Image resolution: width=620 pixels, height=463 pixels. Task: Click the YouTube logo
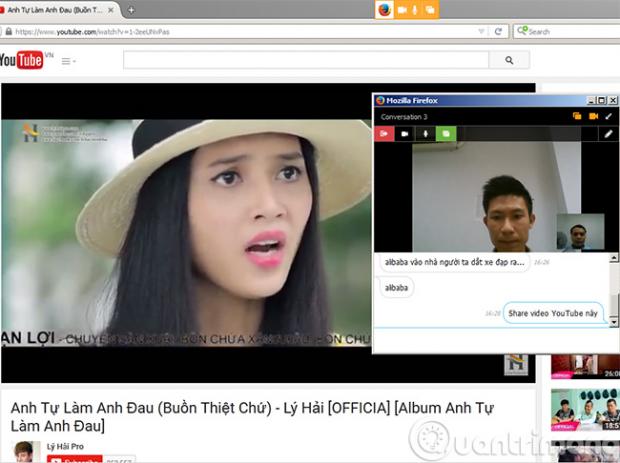(x=22, y=60)
